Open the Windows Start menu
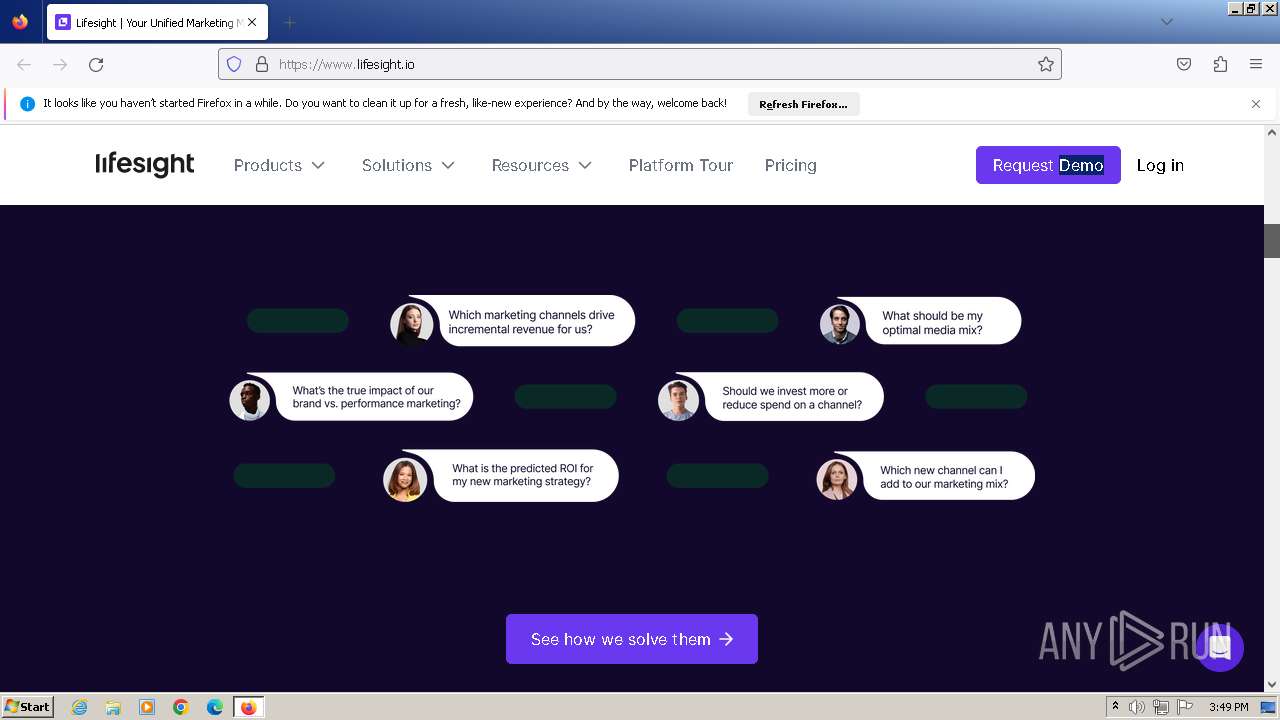This screenshot has height=720, width=1280. pos(27,706)
